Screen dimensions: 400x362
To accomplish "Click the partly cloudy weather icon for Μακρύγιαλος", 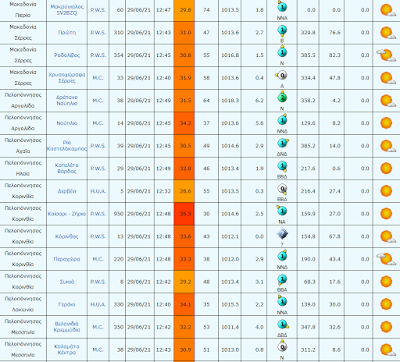I will coord(388,10).
